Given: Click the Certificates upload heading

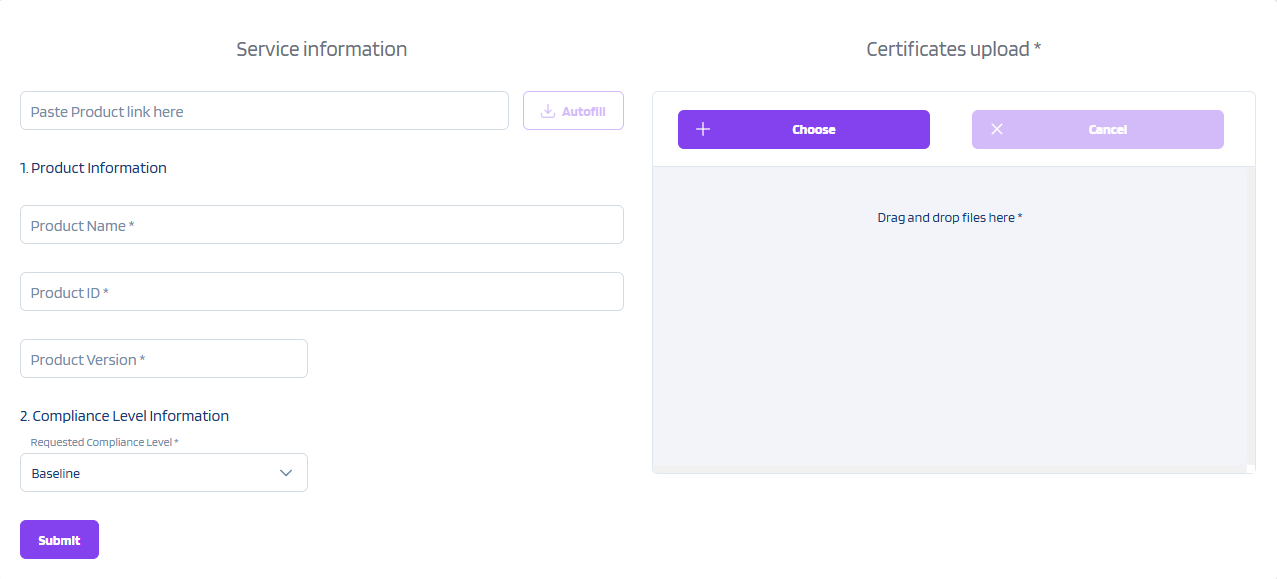Looking at the screenshot, I should [953, 49].
